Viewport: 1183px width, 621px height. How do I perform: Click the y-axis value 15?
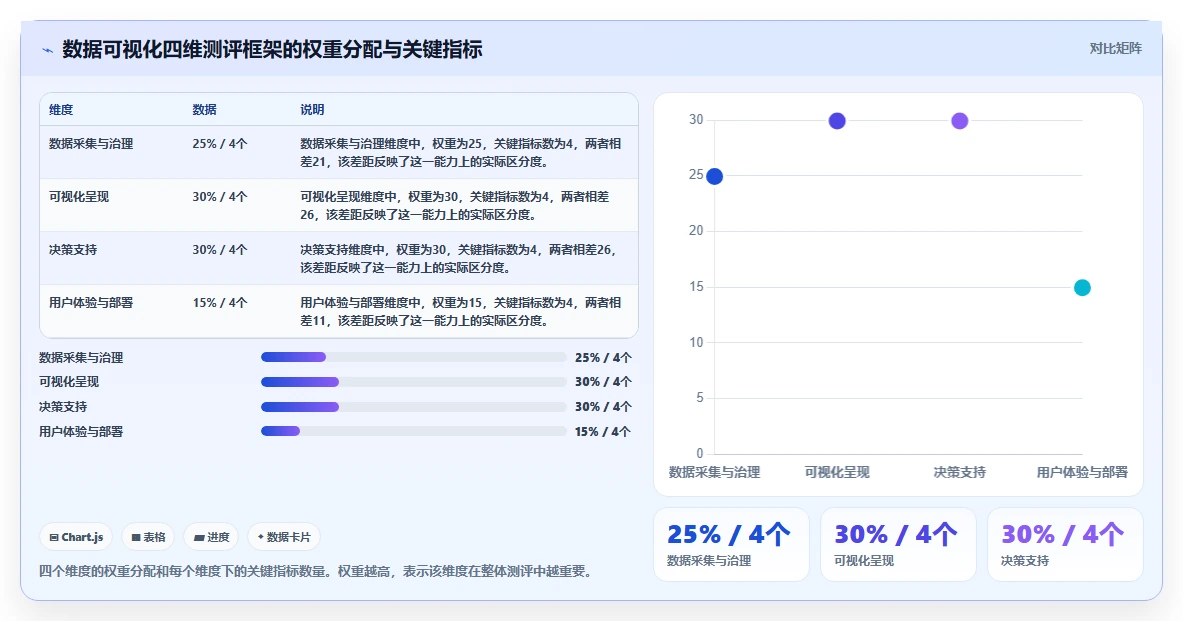pyautogui.click(x=696, y=286)
